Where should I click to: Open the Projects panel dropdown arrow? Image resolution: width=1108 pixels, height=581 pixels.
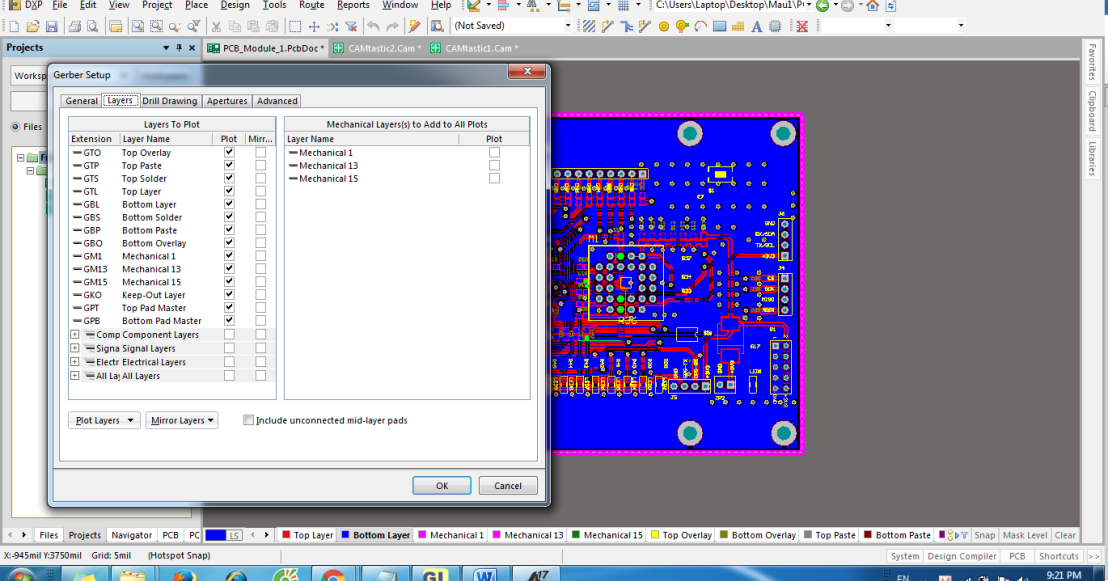165,48
